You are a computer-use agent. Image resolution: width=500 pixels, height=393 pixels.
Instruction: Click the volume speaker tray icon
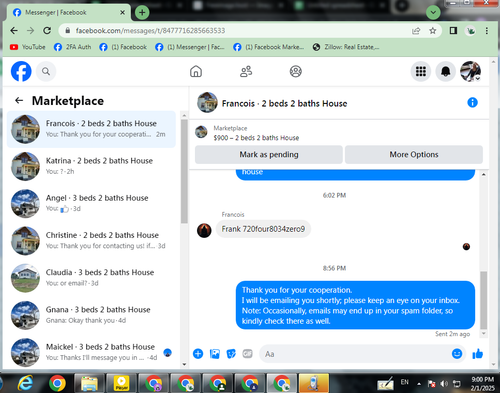tap(444, 384)
